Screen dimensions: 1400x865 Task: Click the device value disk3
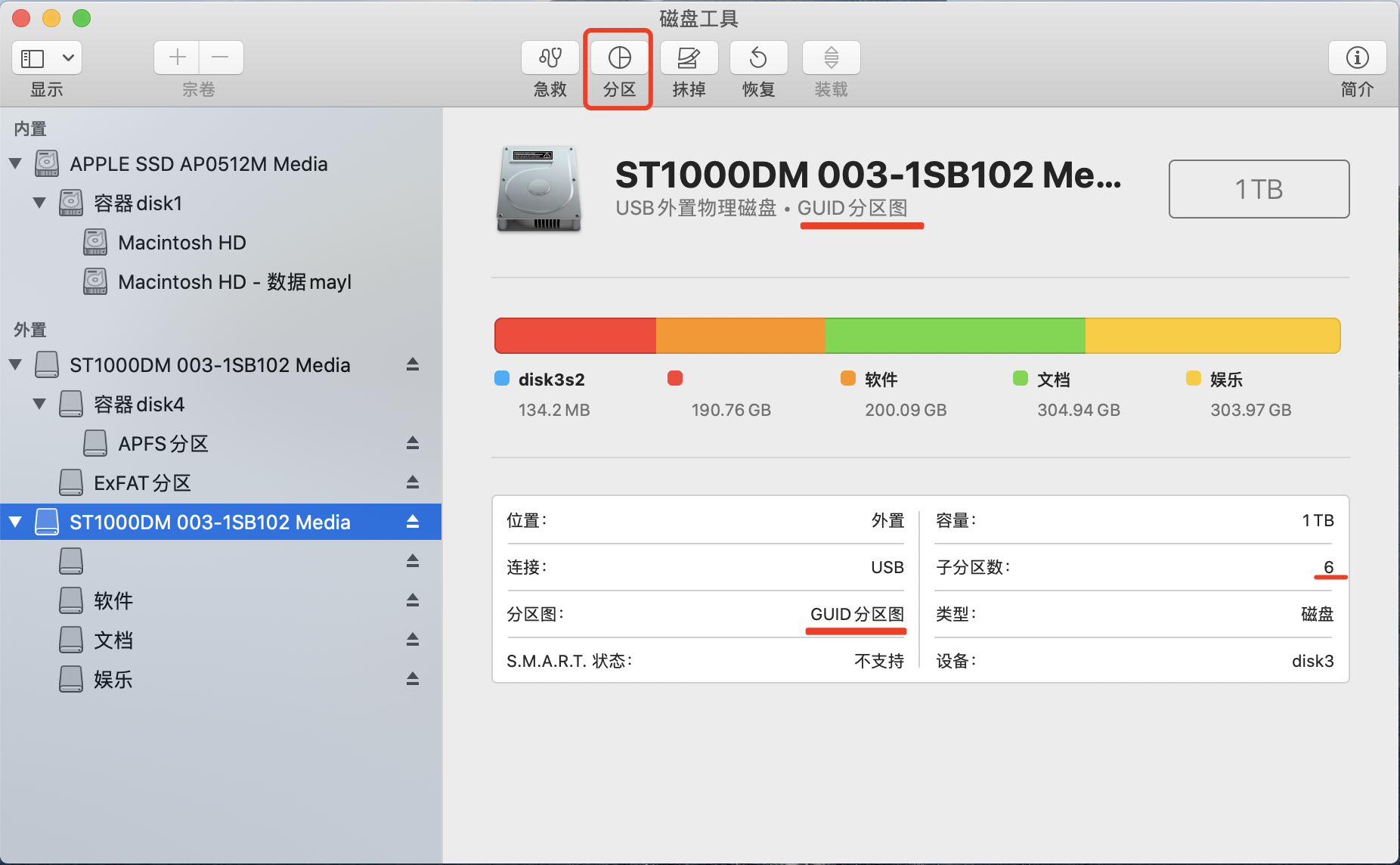pyautogui.click(x=1313, y=661)
